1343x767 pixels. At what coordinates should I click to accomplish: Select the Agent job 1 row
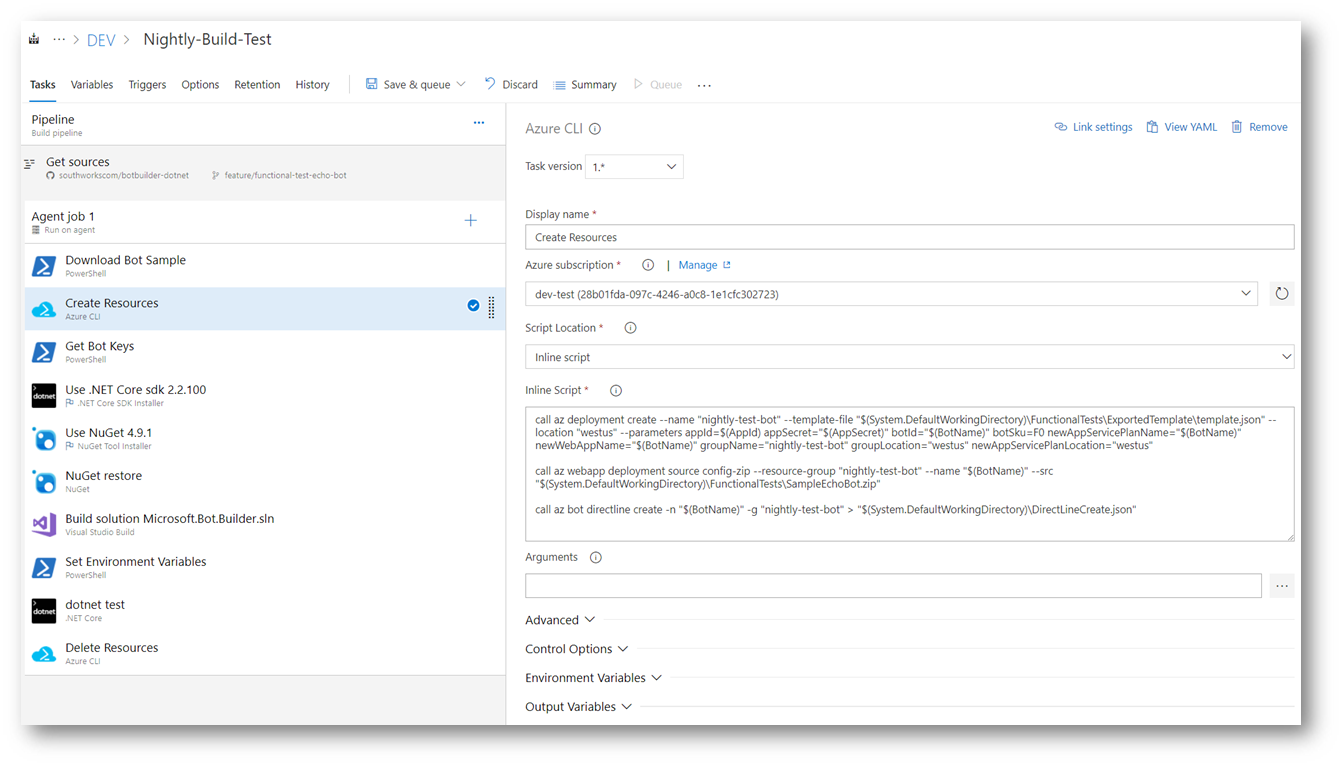click(265, 222)
